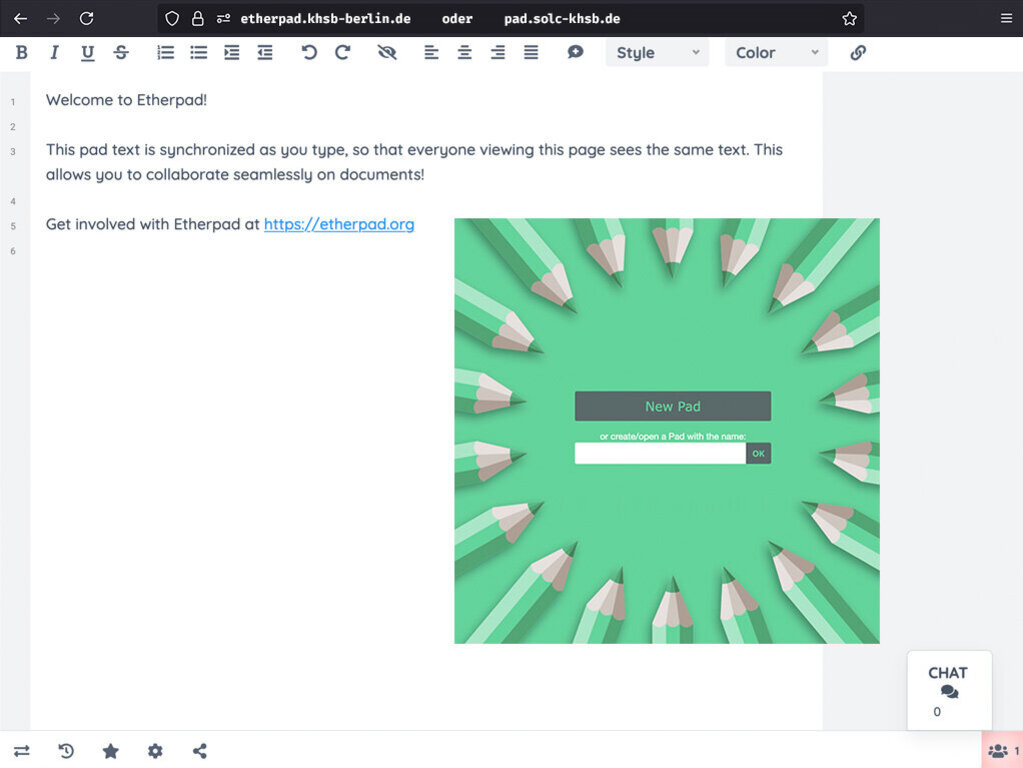Open tracking protection shield

tap(172, 18)
